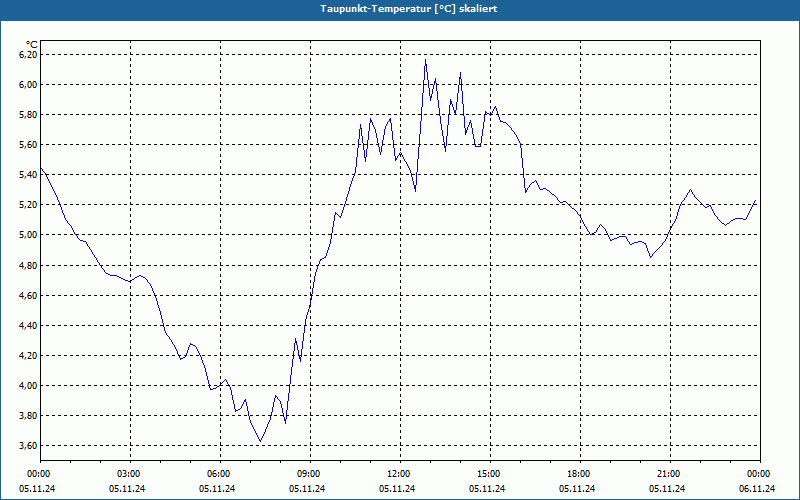Click the 18:00 time label

pos(580,474)
